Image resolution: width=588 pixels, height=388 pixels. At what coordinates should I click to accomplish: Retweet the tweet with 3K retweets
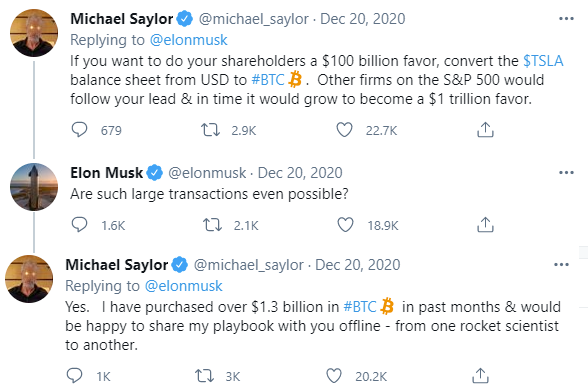point(204,376)
